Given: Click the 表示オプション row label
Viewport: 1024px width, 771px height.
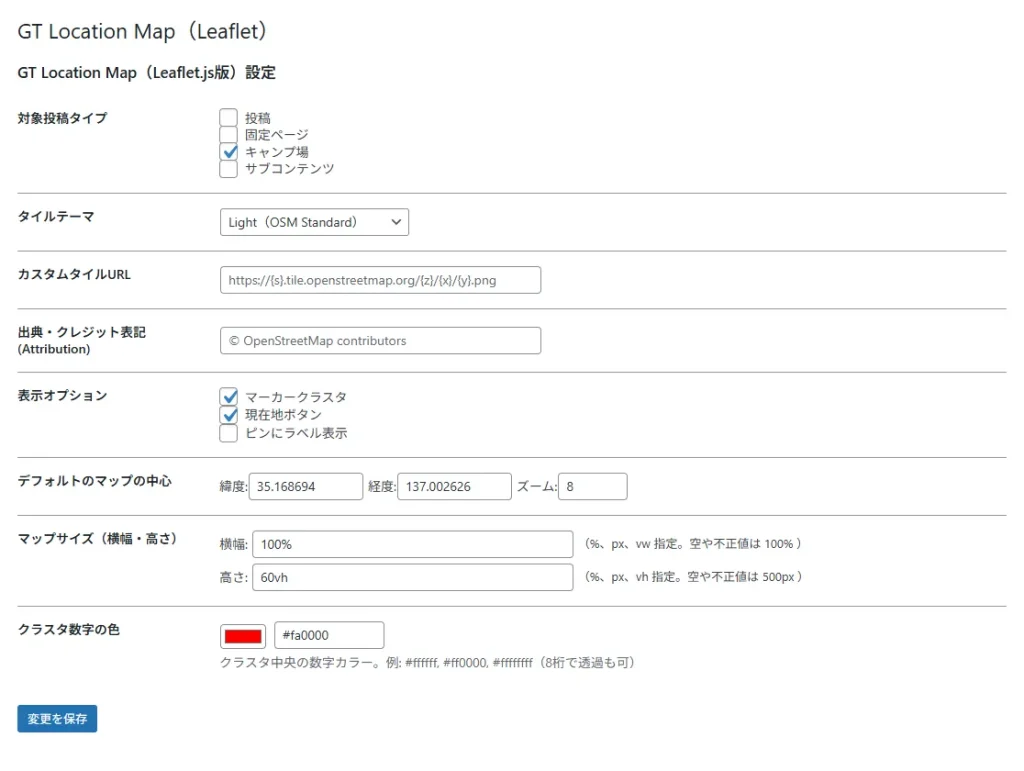Looking at the screenshot, I should 62,396.
